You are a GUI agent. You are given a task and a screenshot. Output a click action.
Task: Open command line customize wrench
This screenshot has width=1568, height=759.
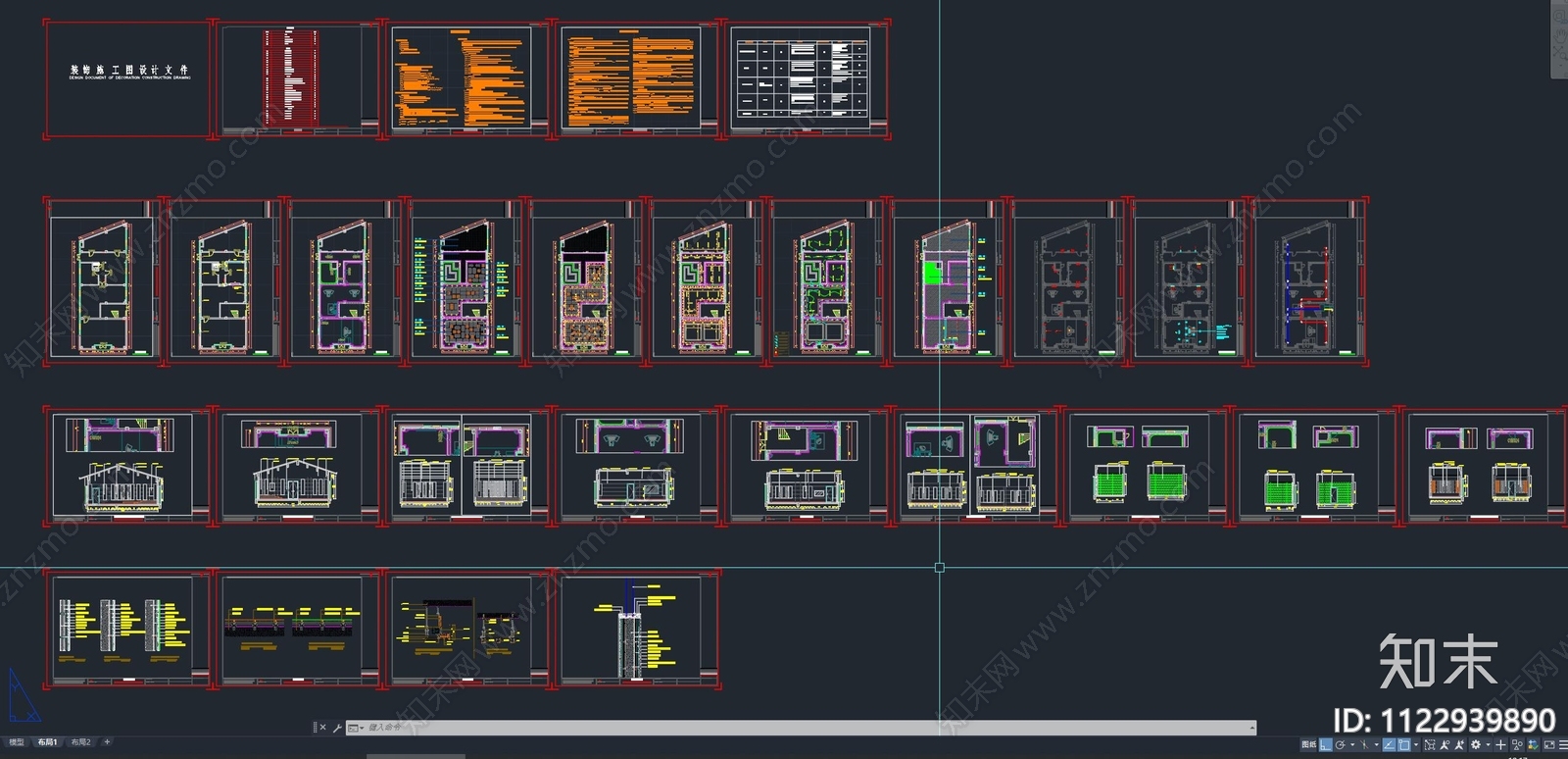pos(337,728)
